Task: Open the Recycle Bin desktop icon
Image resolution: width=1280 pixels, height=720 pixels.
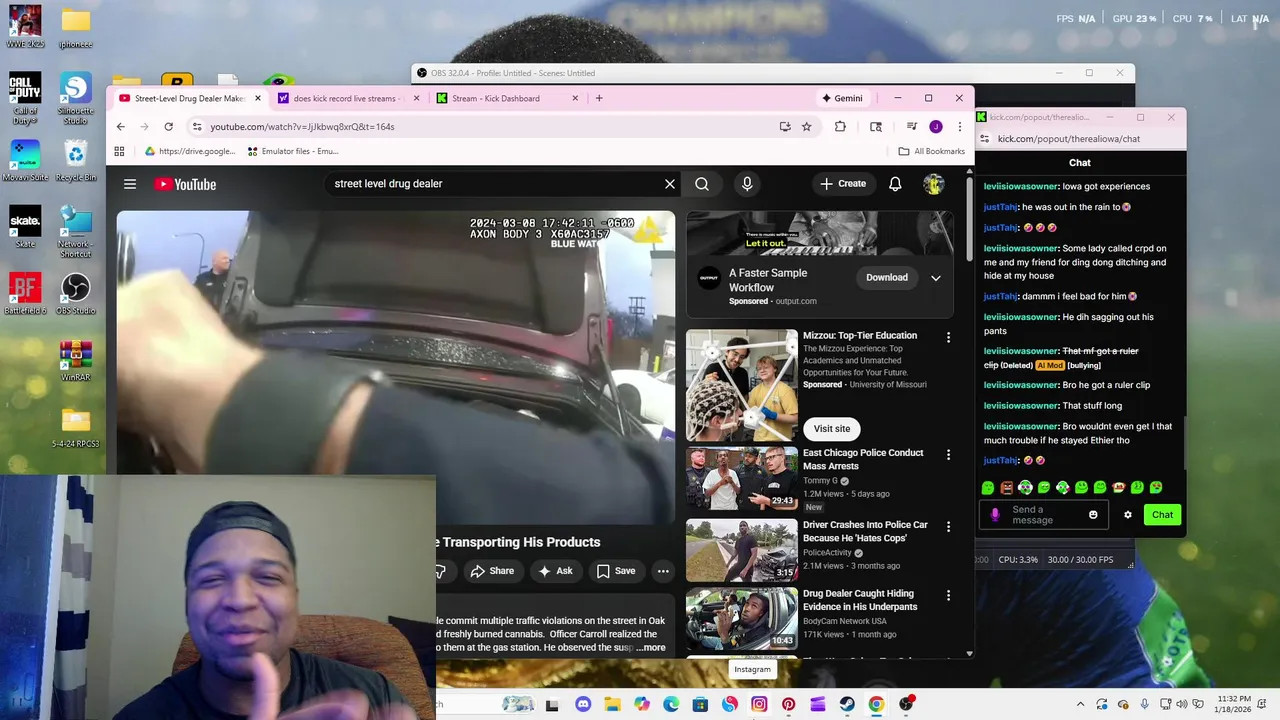Action: [x=75, y=160]
